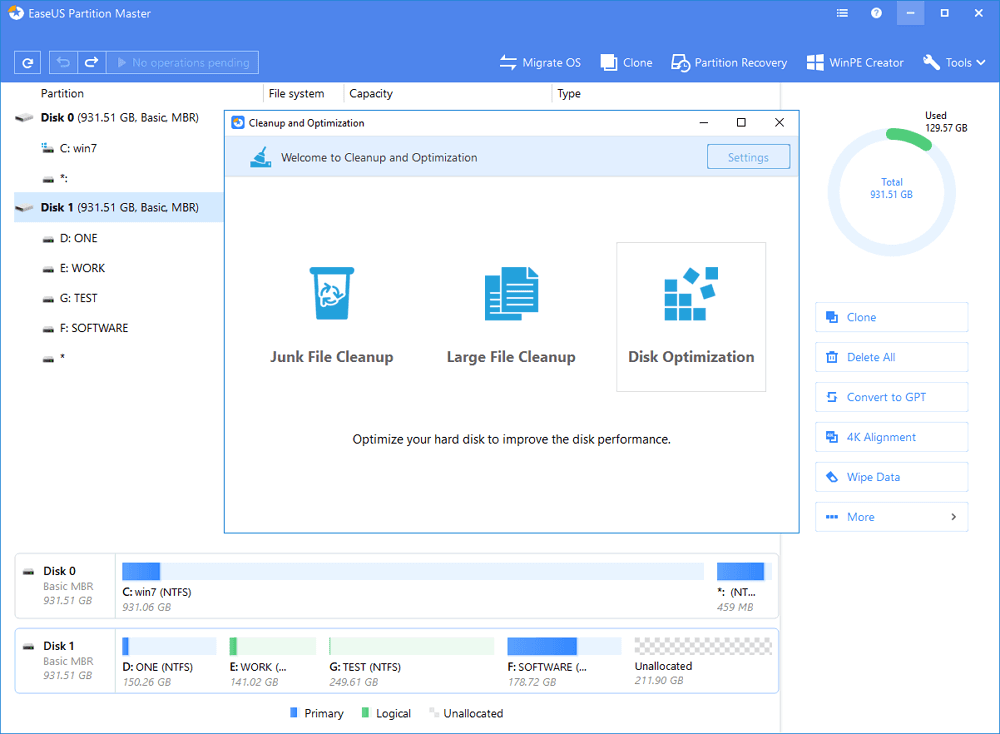1000x734 pixels.
Task: Click the redo arrow icon
Action: pyautogui.click(x=91, y=62)
